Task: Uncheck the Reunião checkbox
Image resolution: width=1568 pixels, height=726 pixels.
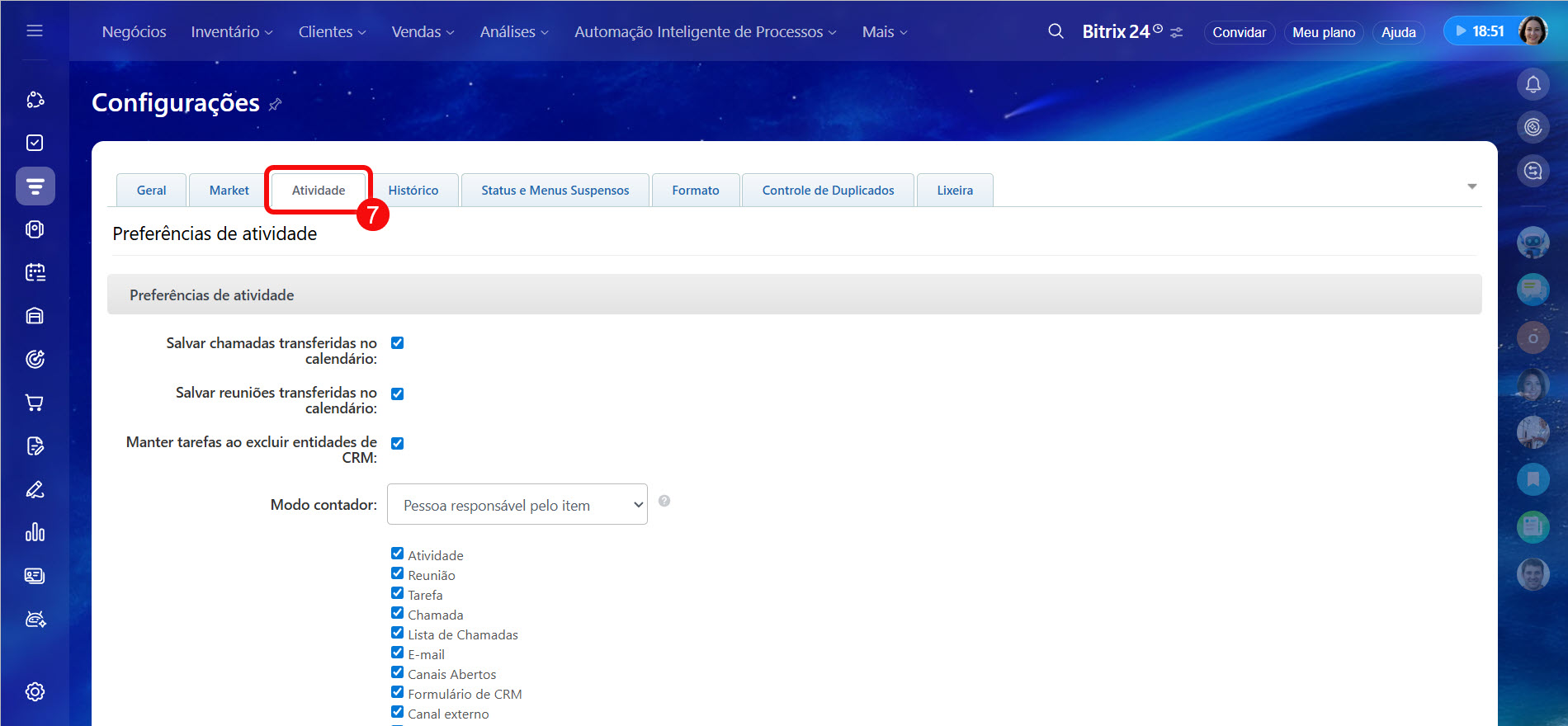Action: click(x=397, y=573)
